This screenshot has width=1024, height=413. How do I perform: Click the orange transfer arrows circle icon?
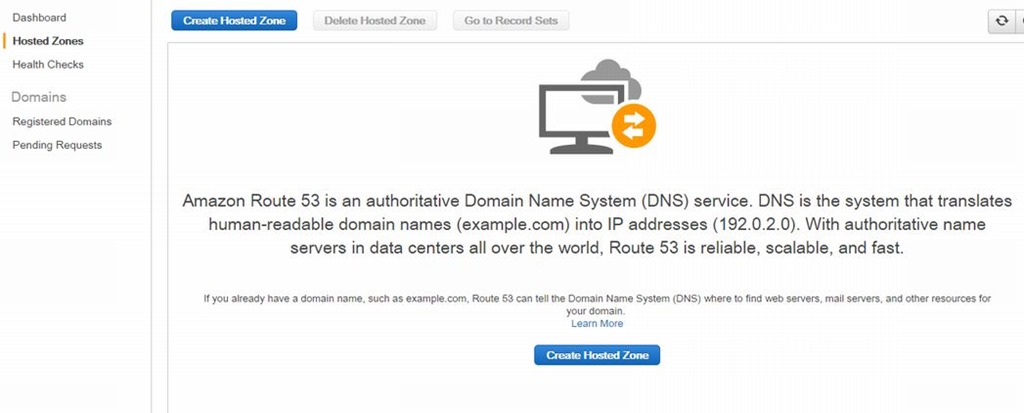coord(633,125)
